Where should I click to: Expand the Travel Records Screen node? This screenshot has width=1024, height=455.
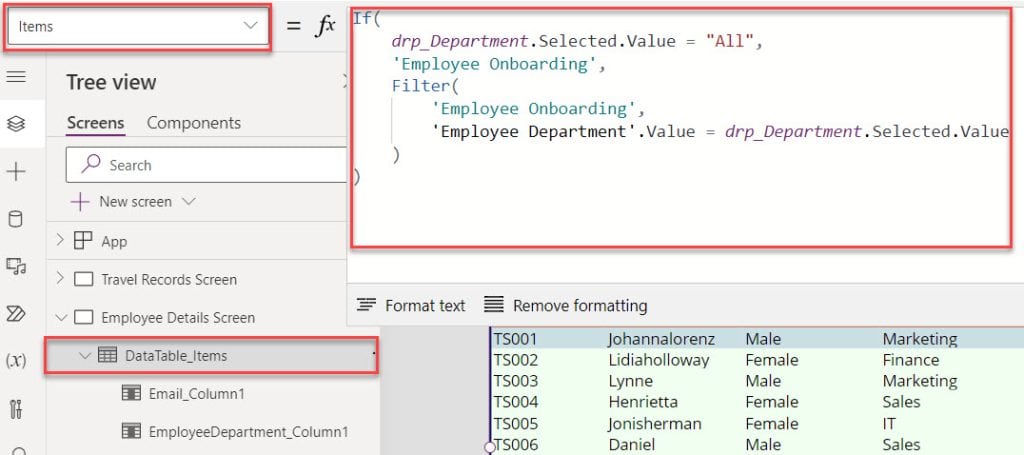(x=60, y=279)
